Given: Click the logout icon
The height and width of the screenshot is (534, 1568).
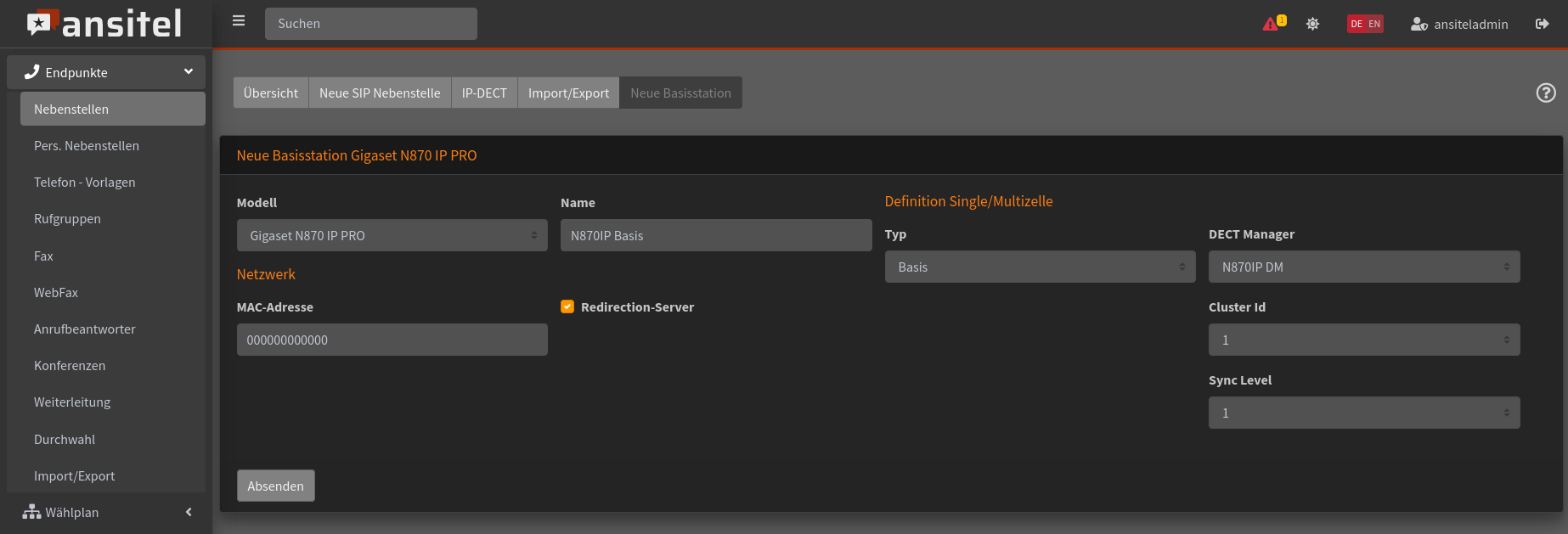Looking at the screenshot, I should [1542, 24].
